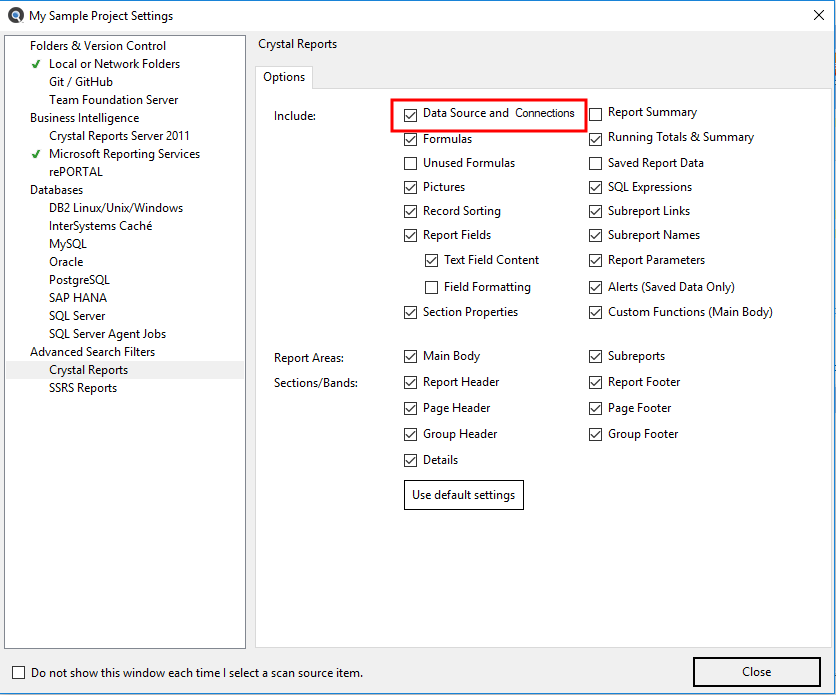Screen dimensions: 836x695
Task: Enable Unused Formulas checkbox
Action: [x=410, y=163]
